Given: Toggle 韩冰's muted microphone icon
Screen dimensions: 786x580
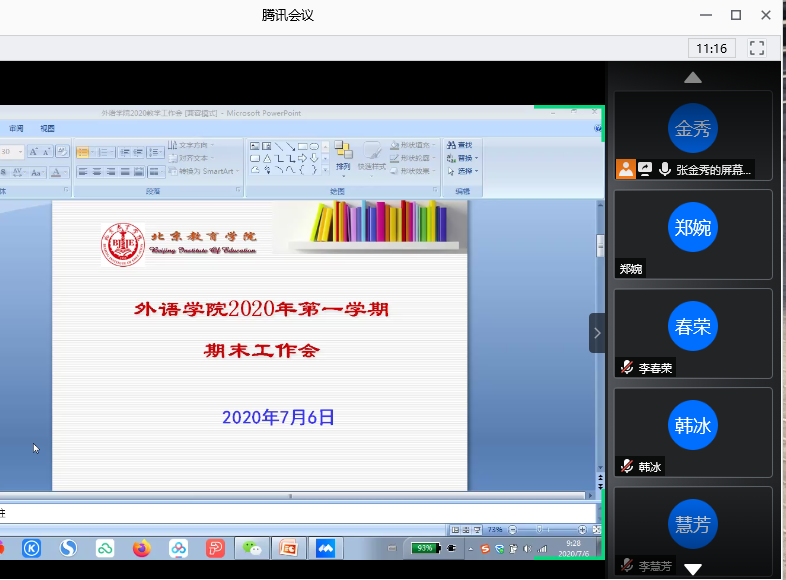Looking at the screenshot, I should pyautogui.click(x=627, y=466).
